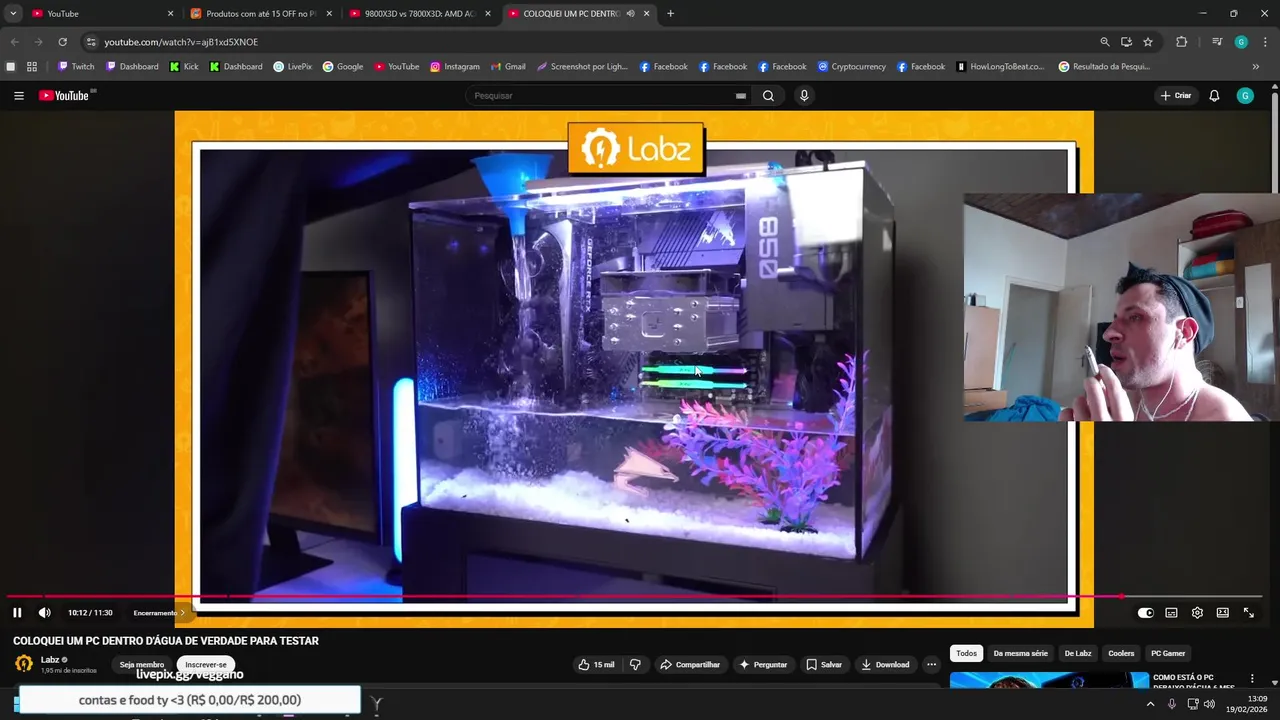1280x720 pixels.
Task: Mute the tab via speaker icon
Action: click(x=631, y=14)
